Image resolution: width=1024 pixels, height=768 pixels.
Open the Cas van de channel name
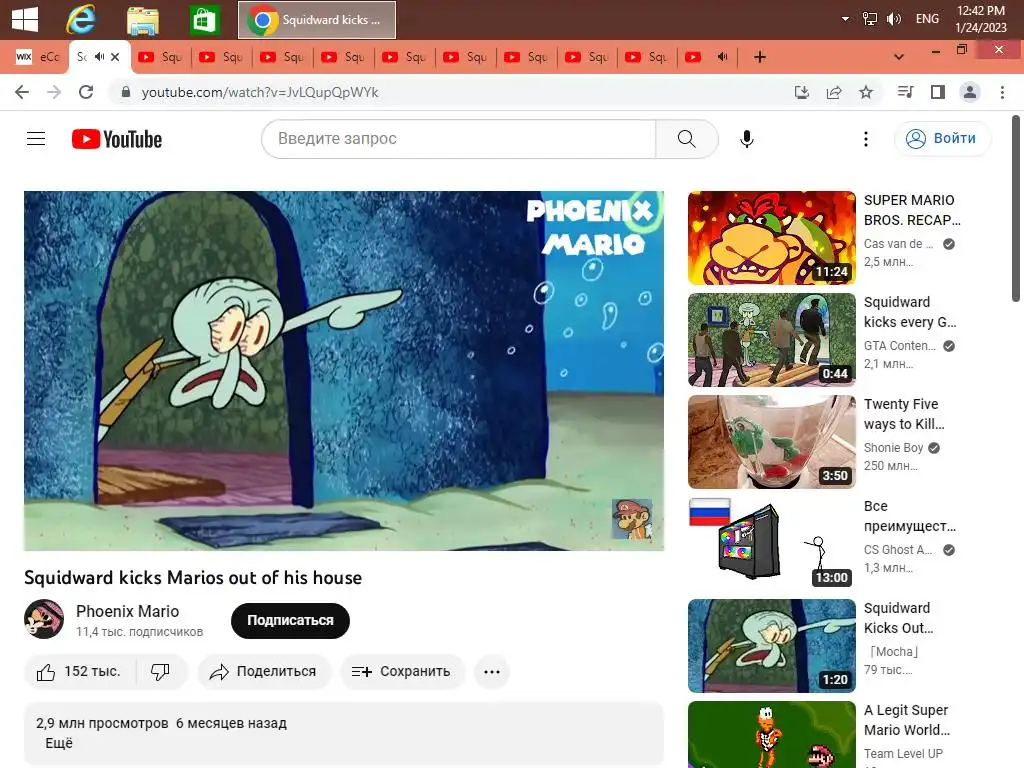(898, 244)
